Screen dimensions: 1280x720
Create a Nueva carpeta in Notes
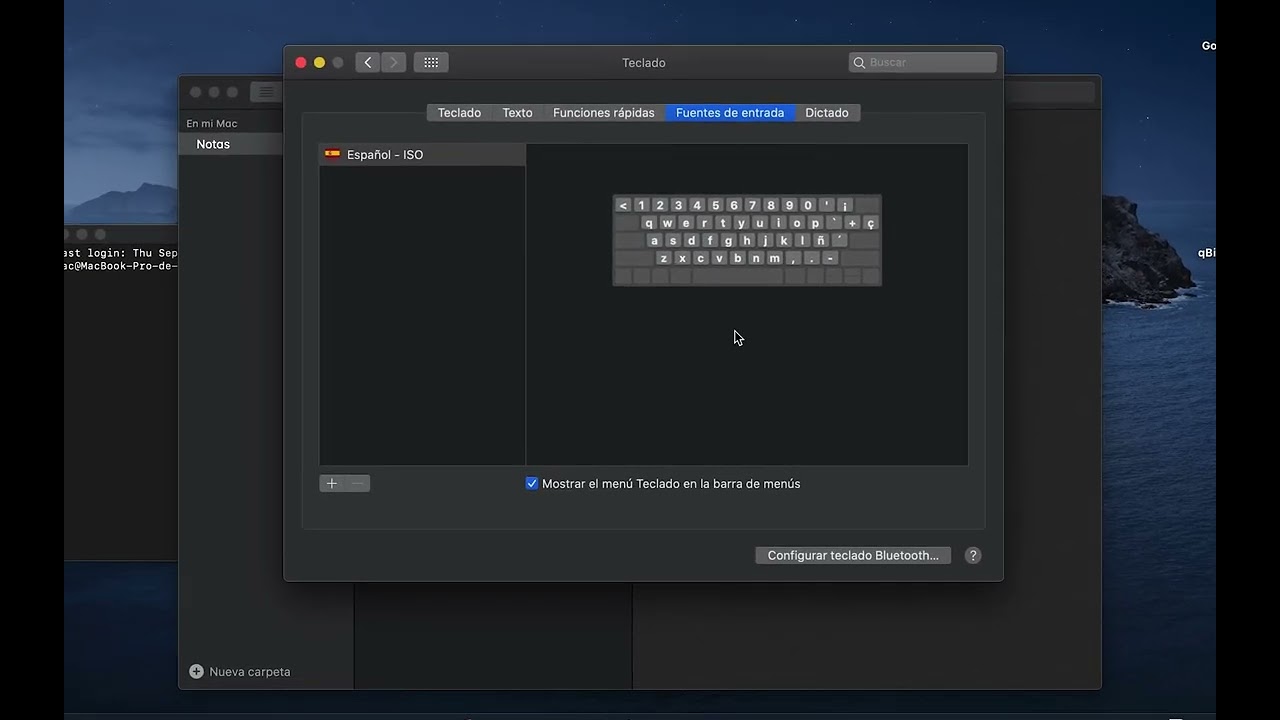240,672
